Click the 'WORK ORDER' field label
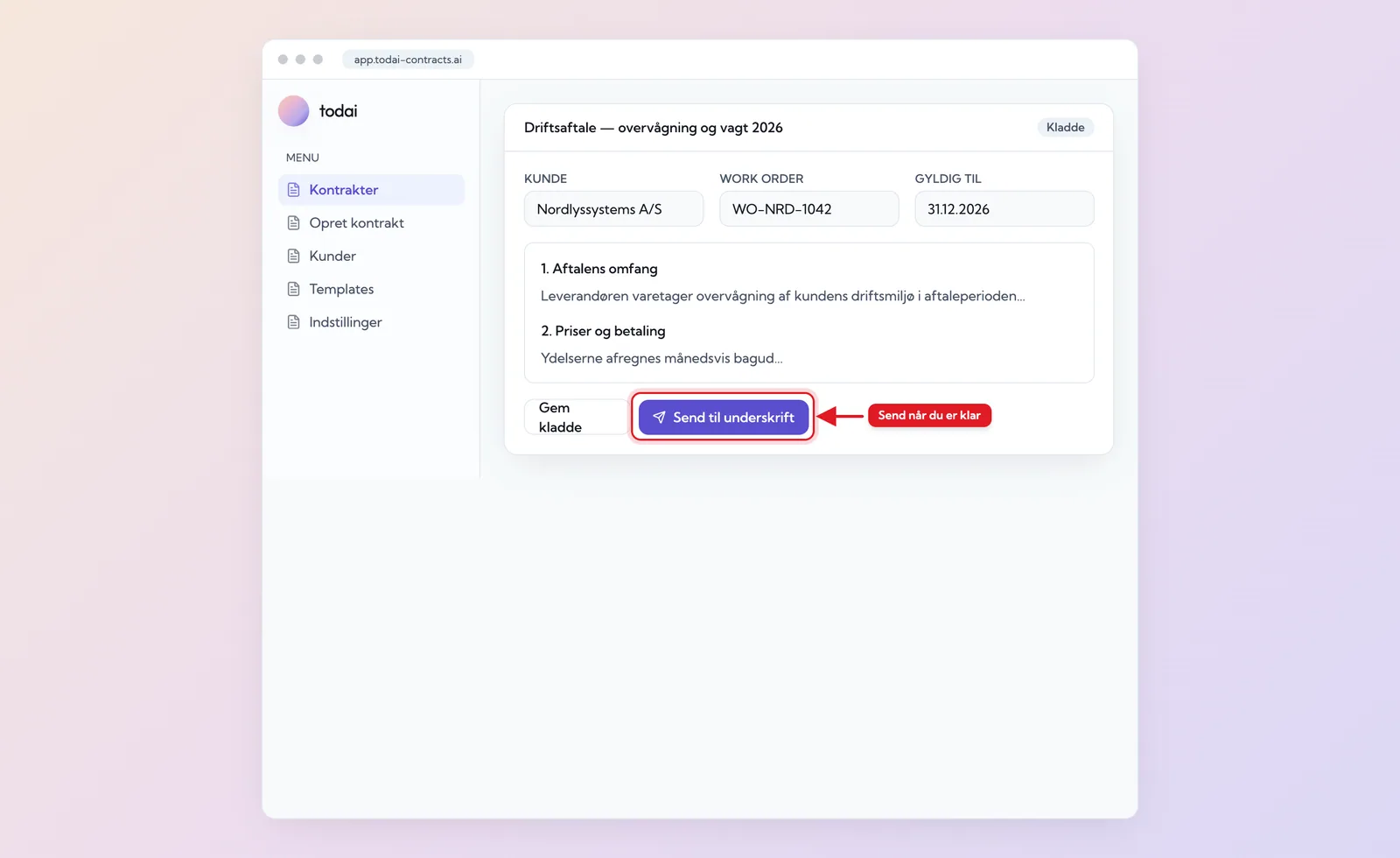1400x858 pixels. 761,179
